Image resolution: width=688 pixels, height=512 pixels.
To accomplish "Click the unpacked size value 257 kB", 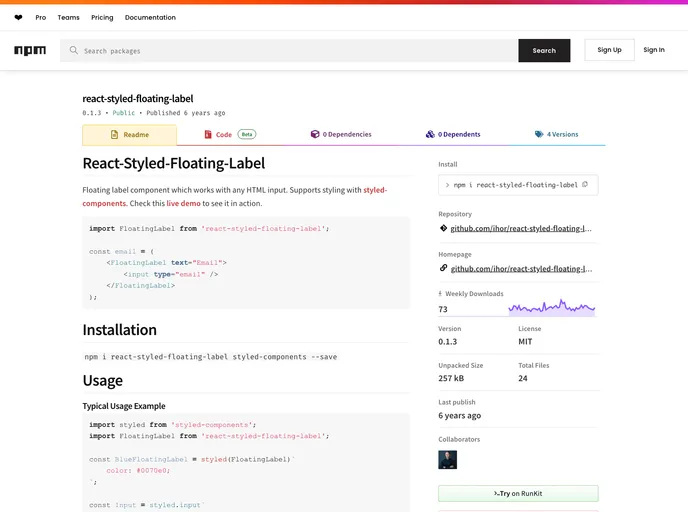I will pyautogui.click(x=451, y=378).
